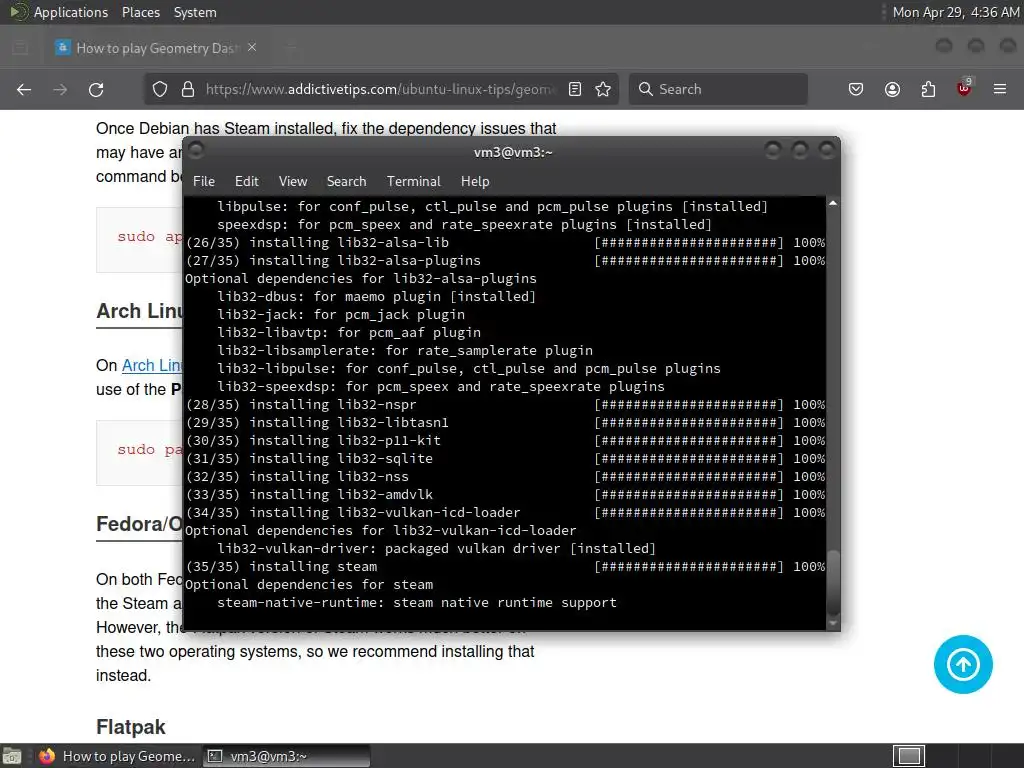The width and height of the screenshot is (1024, 768).
Task: Open Firefox hamburger application menu
Action: 1000,89
